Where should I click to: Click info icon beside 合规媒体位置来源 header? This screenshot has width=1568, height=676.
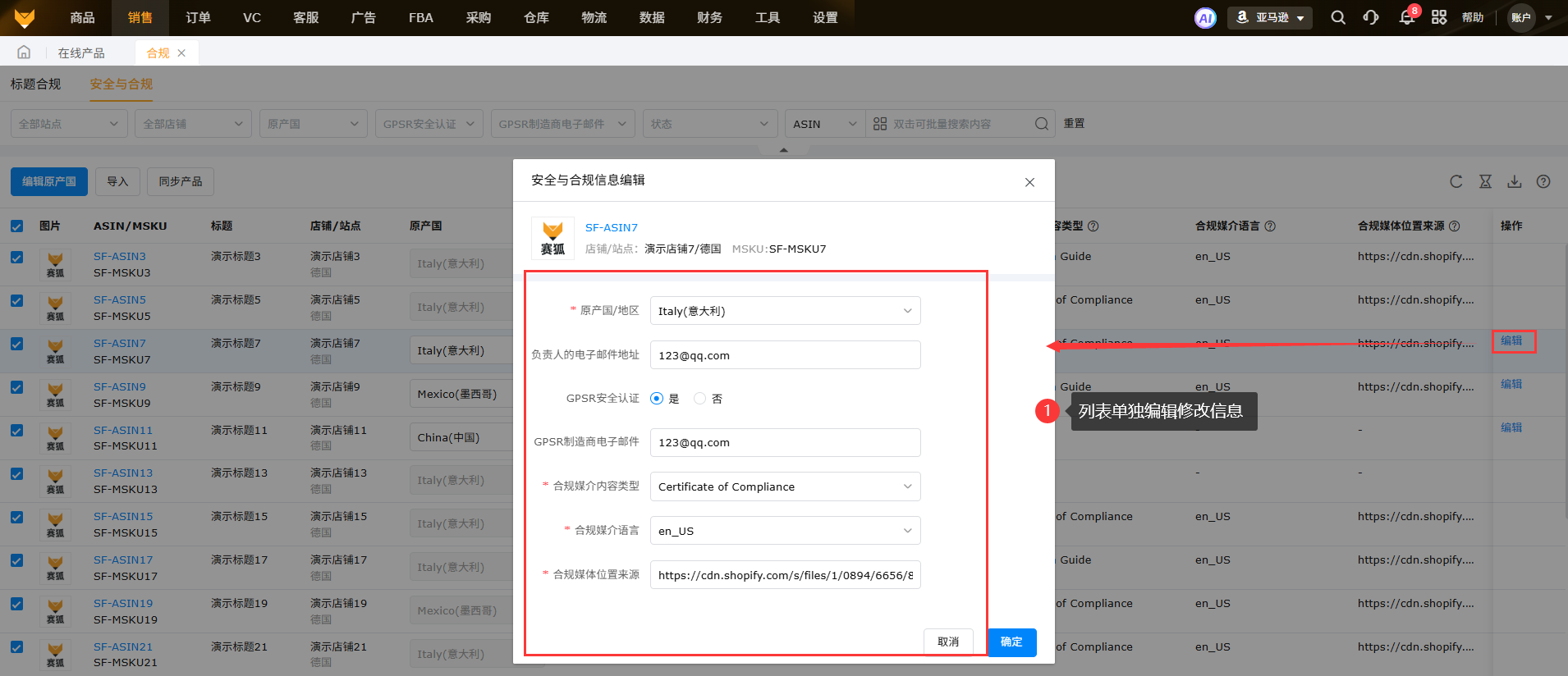(x=1455, y=226)
